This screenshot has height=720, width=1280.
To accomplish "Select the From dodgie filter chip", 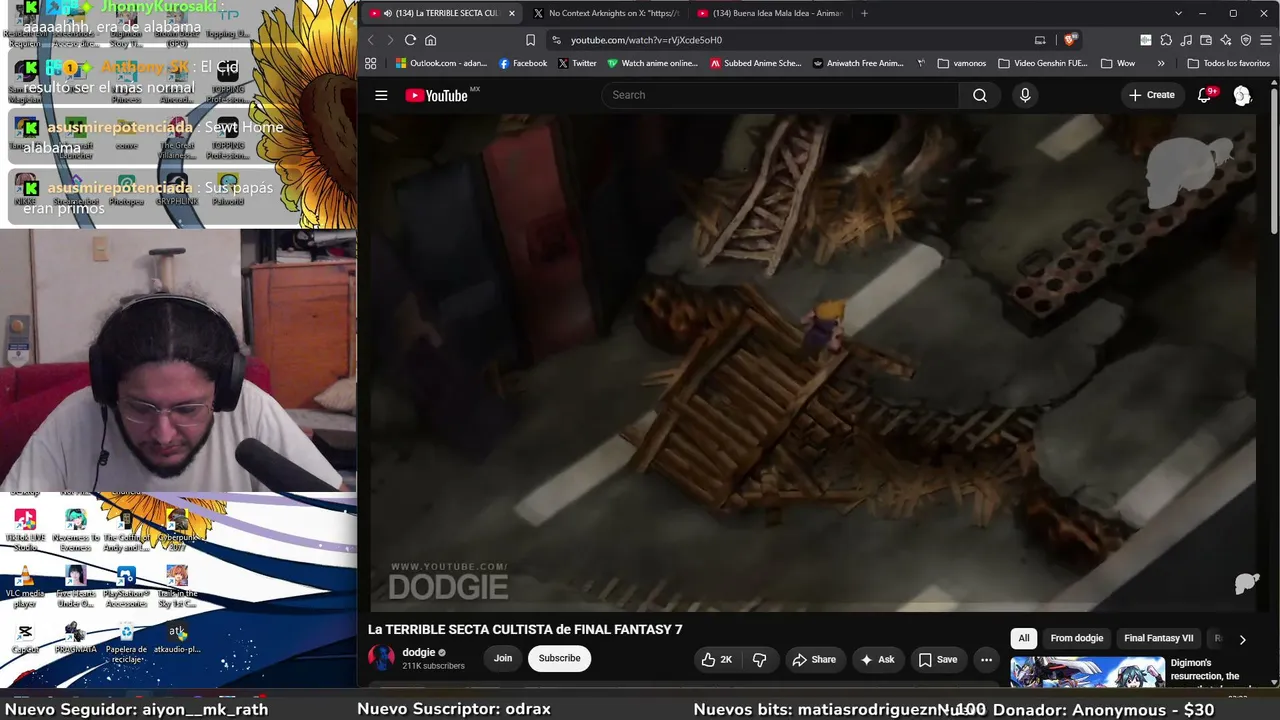I will (1077, 638).
